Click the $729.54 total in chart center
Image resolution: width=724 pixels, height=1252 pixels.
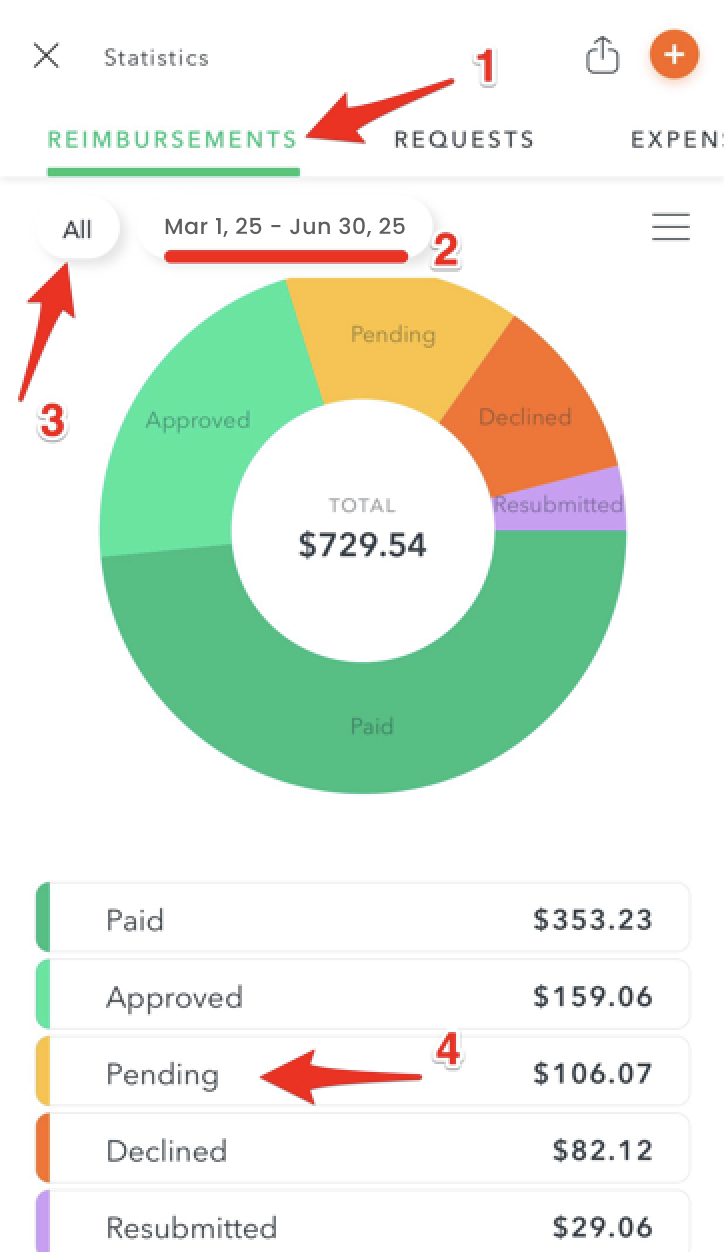click(362, 545)
